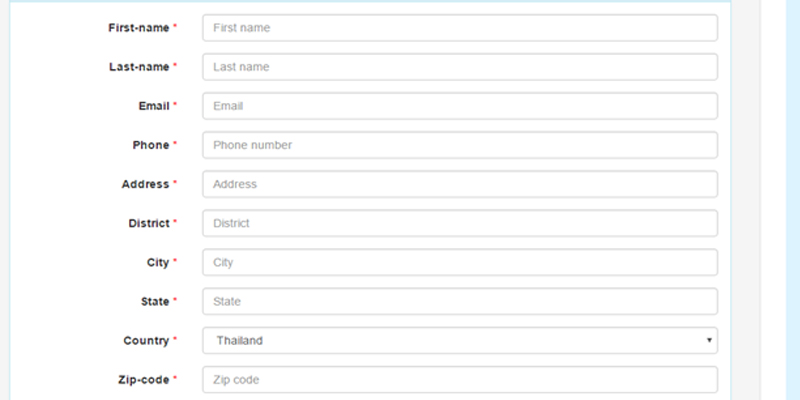Click the Country label text
800x400 pixels.
pos(146,341)
